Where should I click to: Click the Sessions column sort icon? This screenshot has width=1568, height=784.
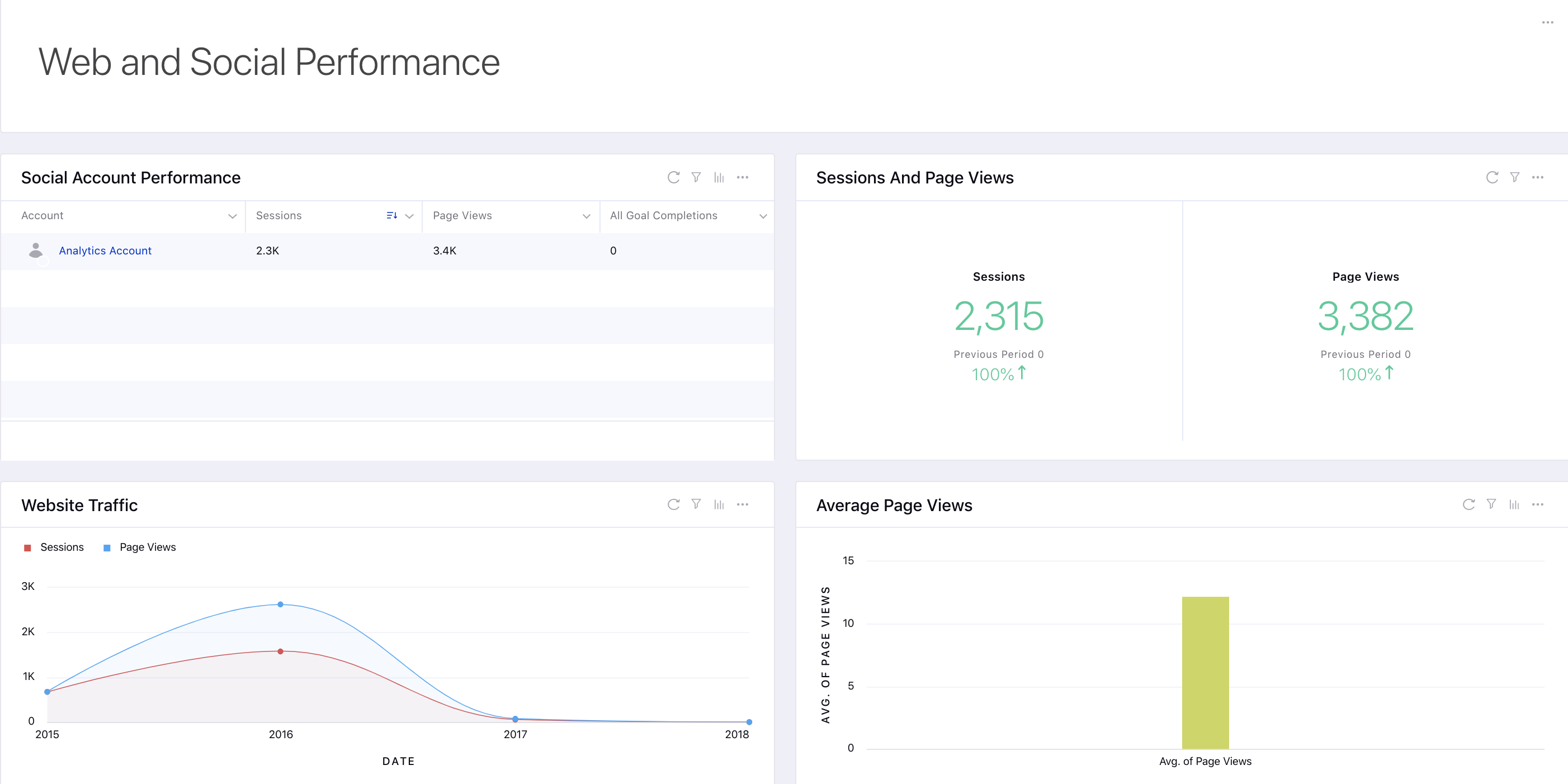[392, 215]
